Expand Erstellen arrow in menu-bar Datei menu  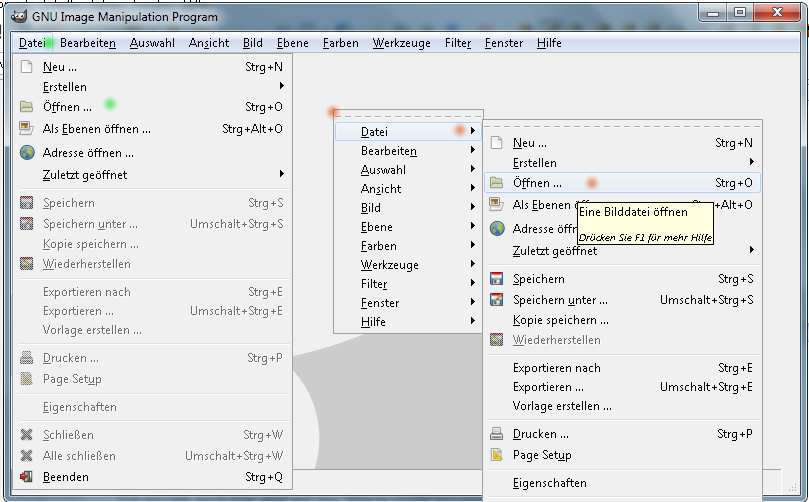(282, 86)
